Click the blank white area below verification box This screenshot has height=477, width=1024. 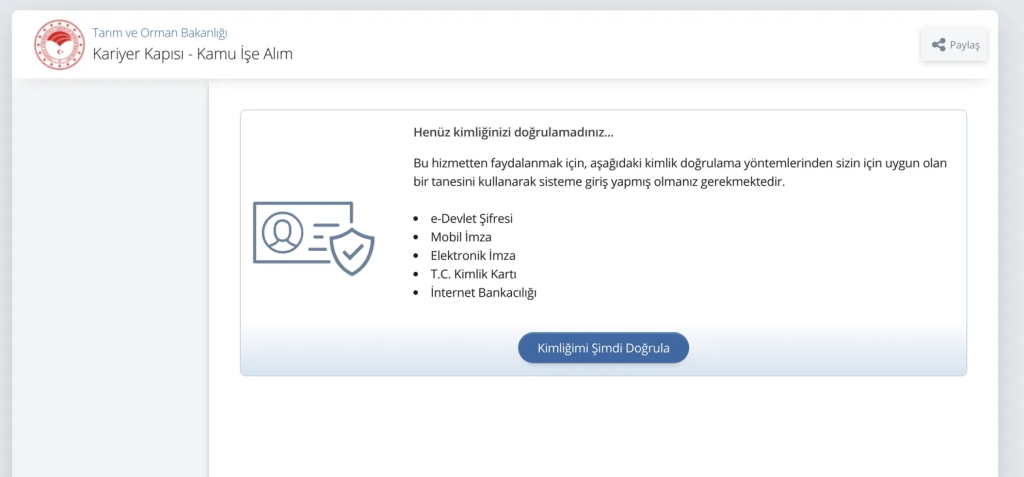pos(603,426)
